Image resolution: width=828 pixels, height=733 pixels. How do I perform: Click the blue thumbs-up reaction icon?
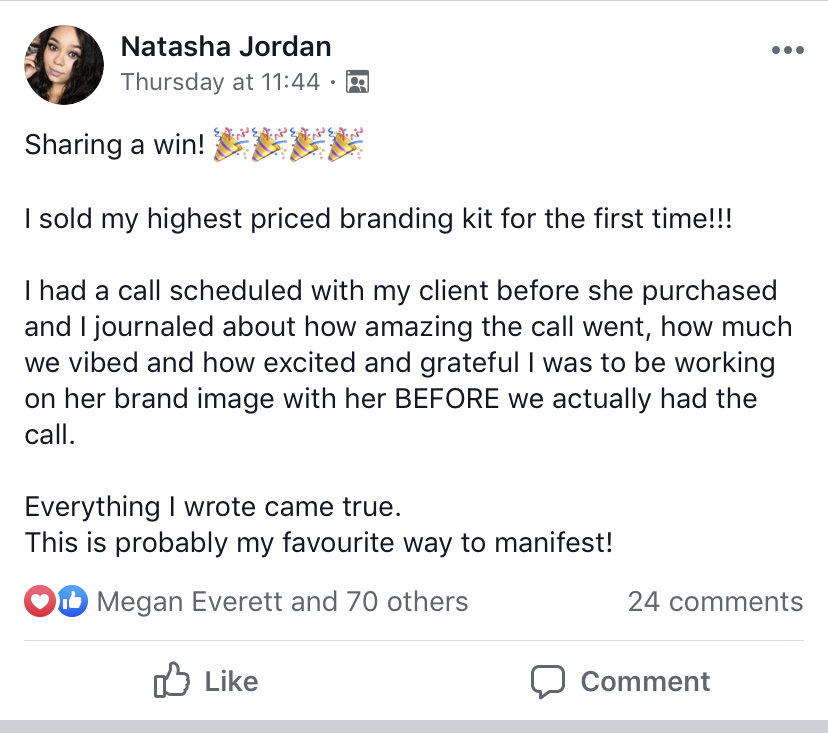[72, 602]
